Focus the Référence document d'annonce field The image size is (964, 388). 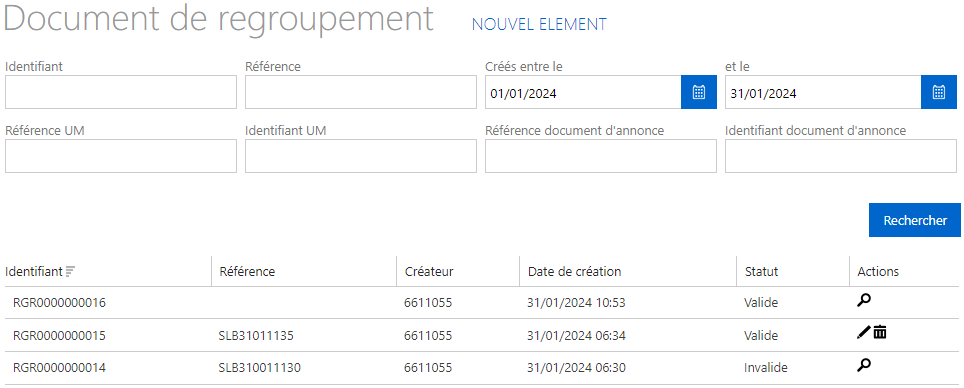tap(601, 156)
